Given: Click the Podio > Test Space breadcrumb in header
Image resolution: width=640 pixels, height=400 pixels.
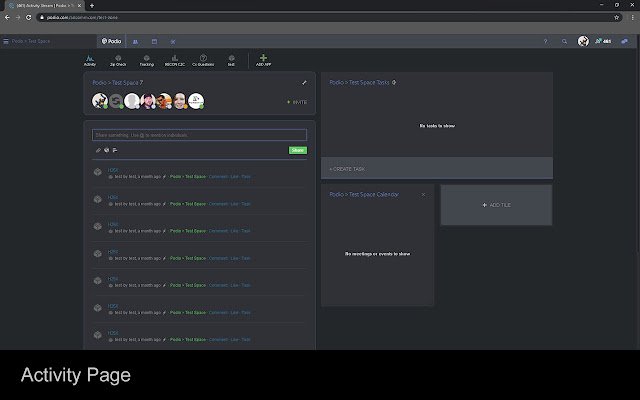Looking at the screenshot, I should (x=31, y=41).
